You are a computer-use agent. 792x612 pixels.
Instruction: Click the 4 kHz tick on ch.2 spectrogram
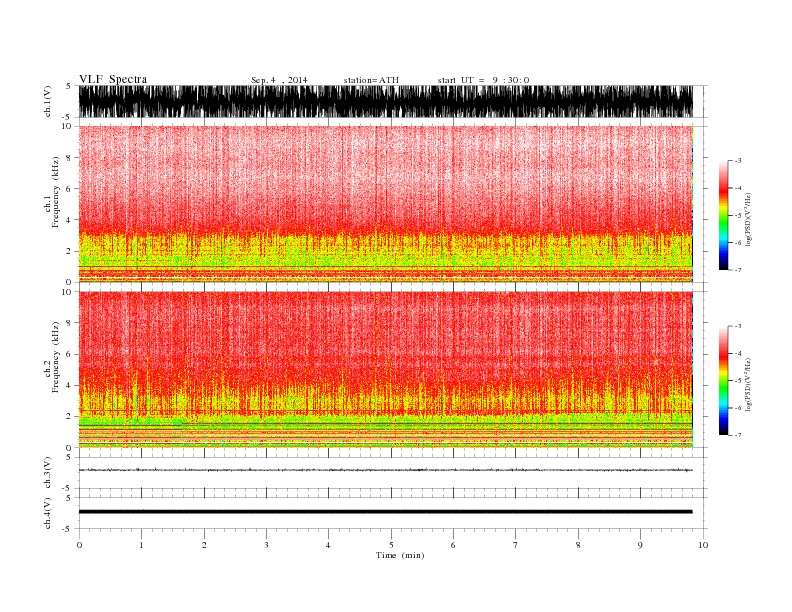click(x=69, y=386)
